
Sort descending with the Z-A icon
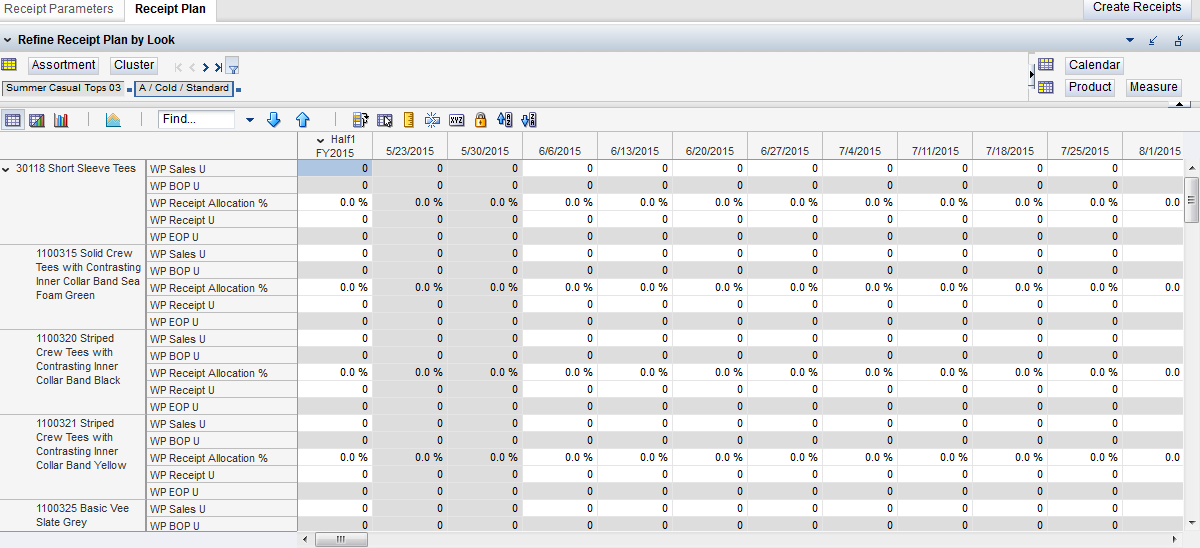pos(529,120)
